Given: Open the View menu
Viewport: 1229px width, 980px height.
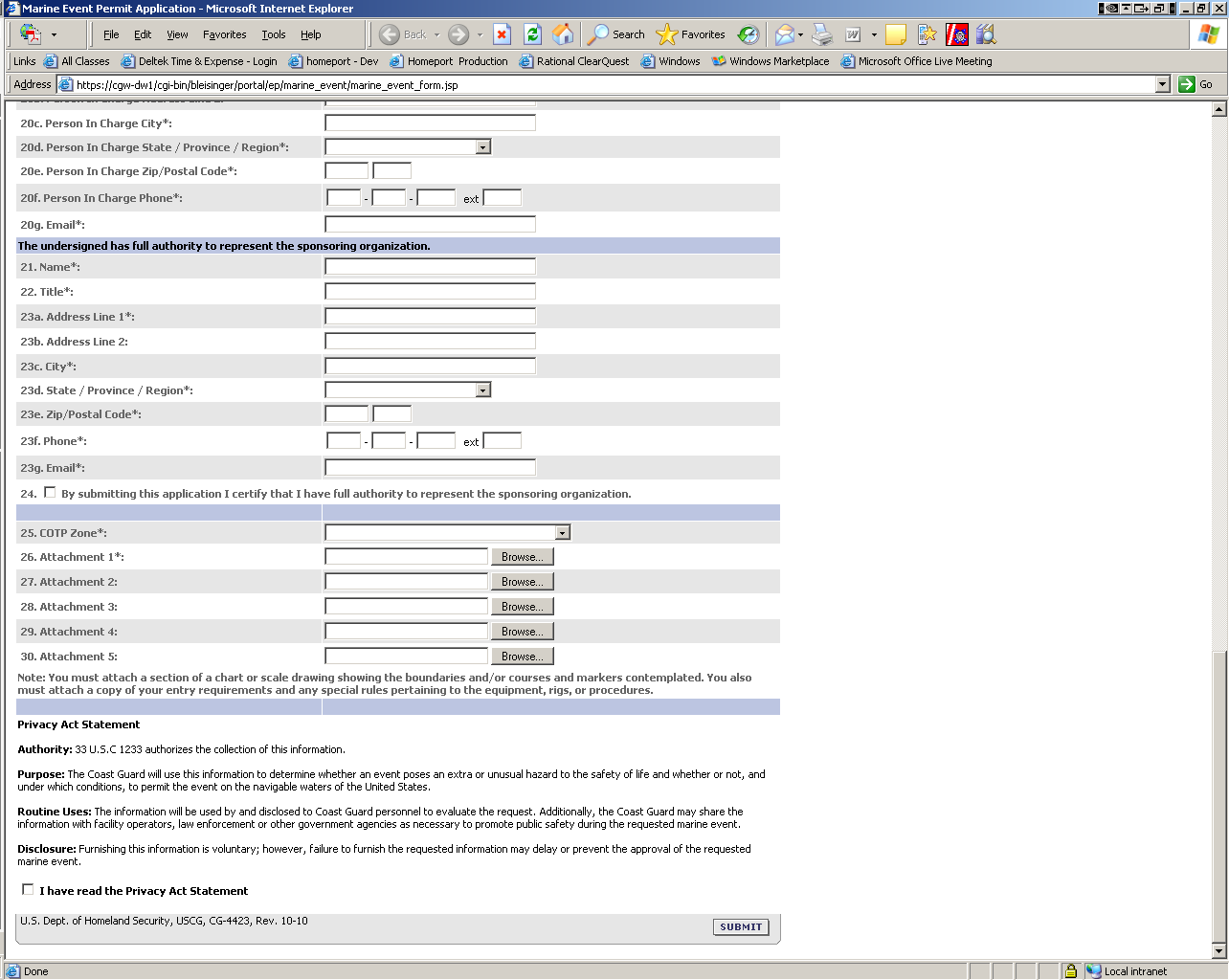Looking at the screenshot, I should click(178, 34).
